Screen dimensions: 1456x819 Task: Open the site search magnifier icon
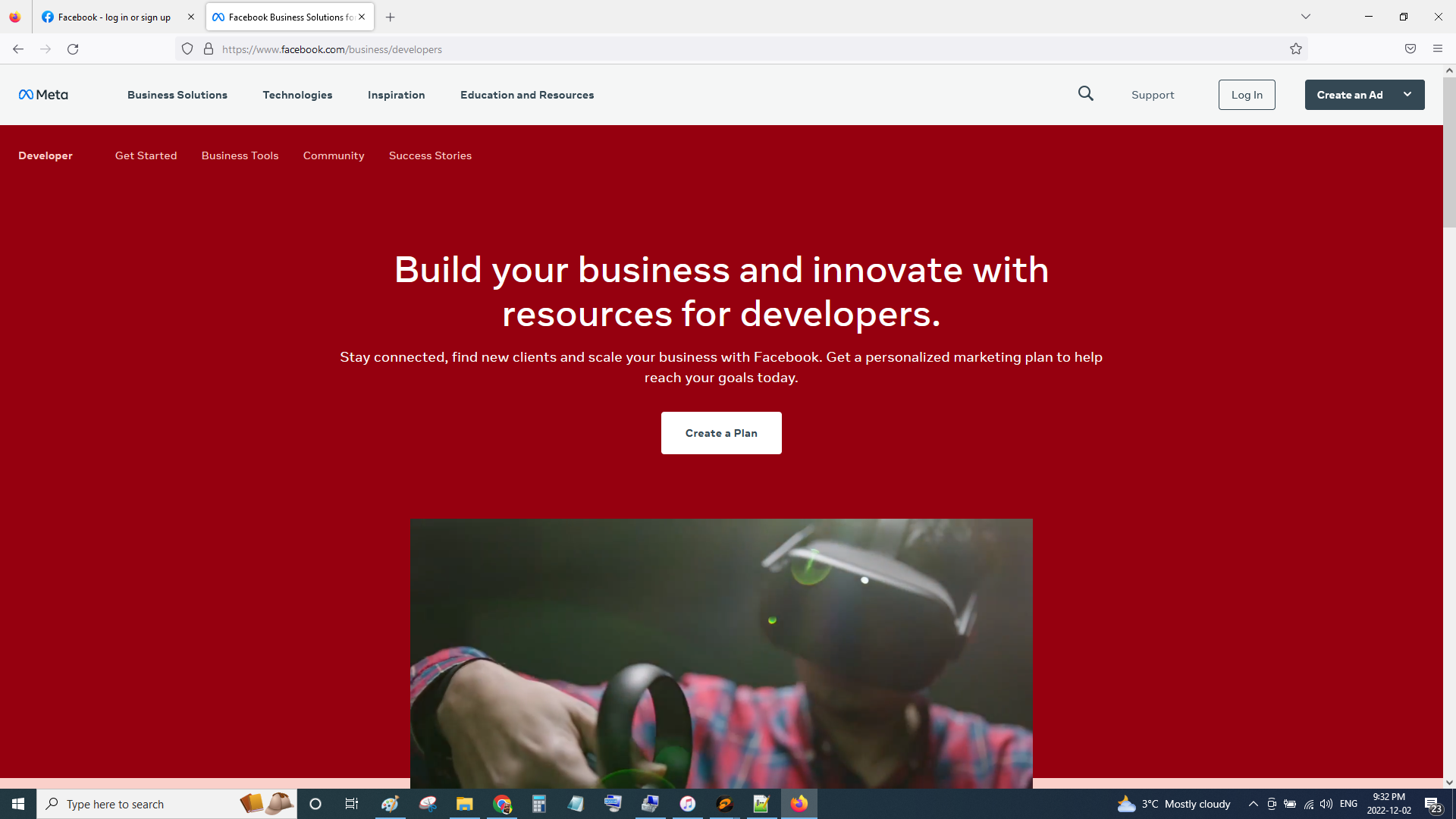1086,94
